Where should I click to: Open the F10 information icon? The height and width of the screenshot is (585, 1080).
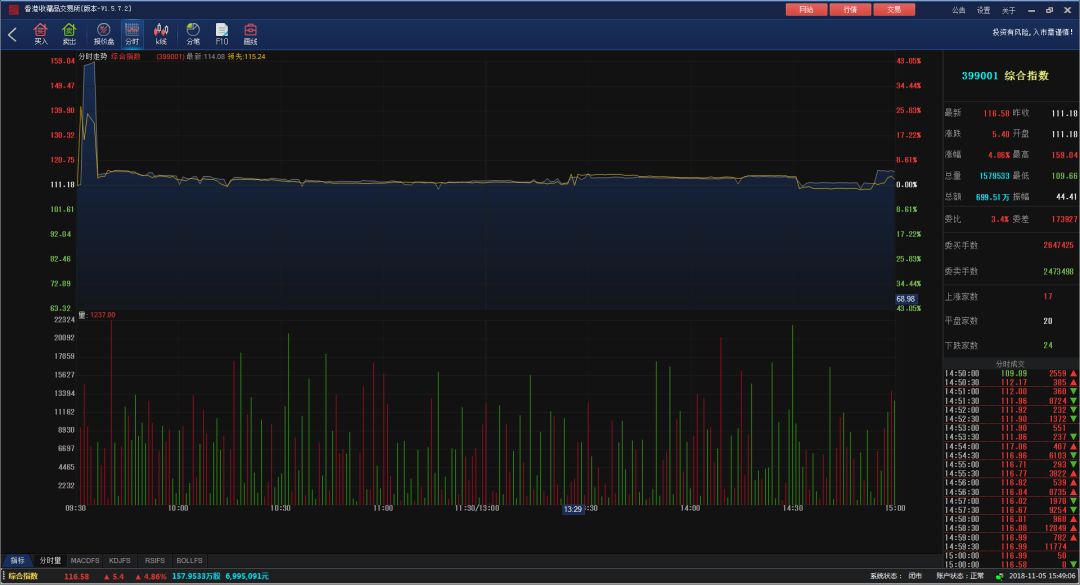tap(222, 34)
